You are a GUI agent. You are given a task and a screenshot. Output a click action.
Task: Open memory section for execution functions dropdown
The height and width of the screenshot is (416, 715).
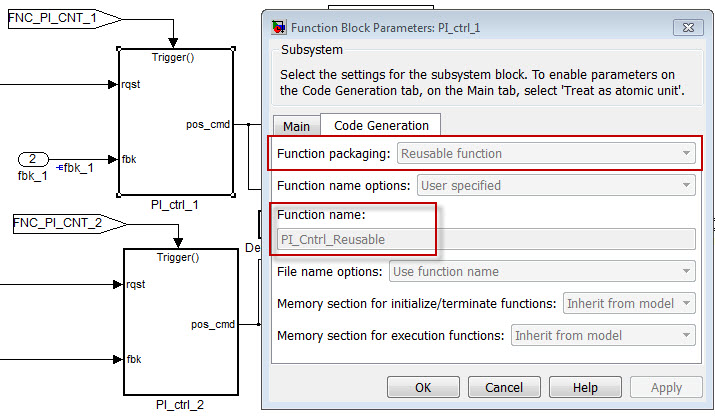(x=603, y=336)
